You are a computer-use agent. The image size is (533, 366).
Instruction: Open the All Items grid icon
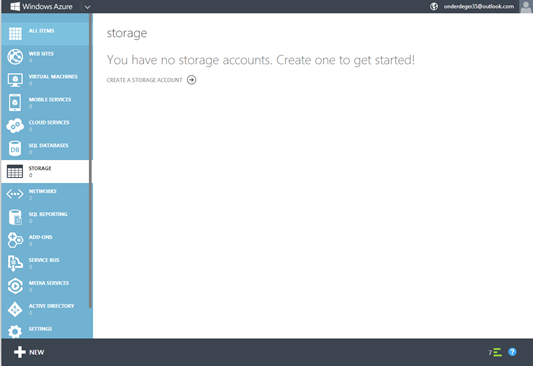[x=15, y=33]
